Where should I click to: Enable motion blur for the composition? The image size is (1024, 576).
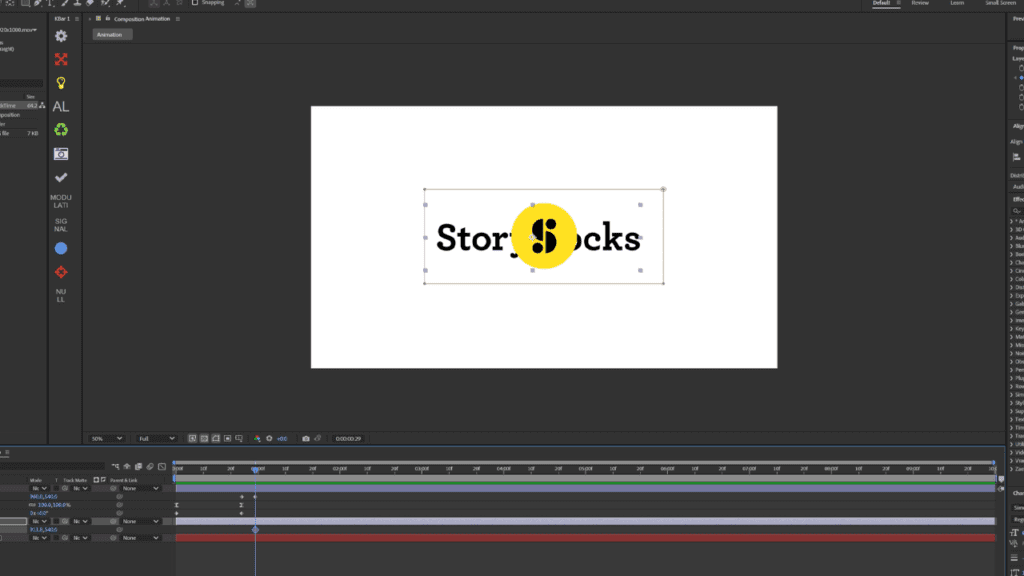(x=149, y=467)
